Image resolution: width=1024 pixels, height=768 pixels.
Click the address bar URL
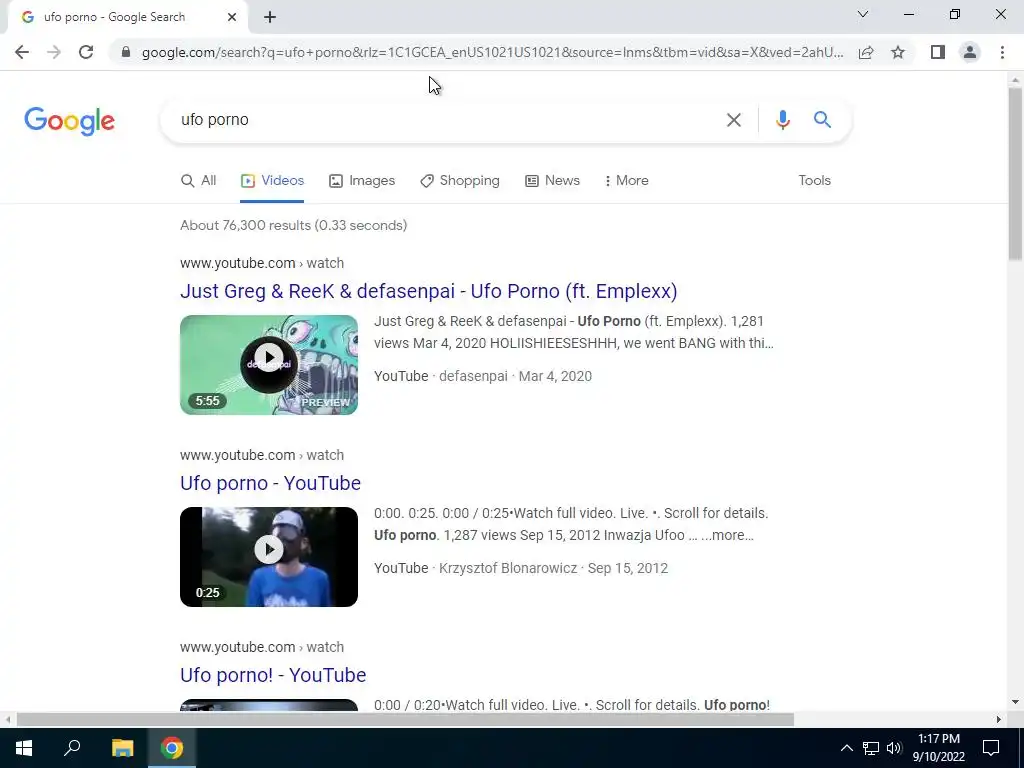[492, 52]
